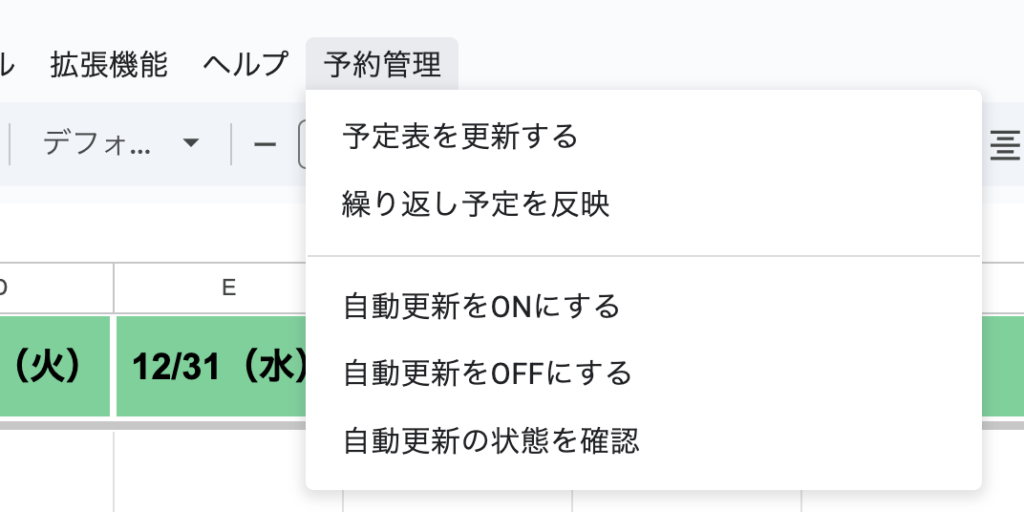
Task: Choose 繰り返し予定を反映 menu item
Action: (475, 205)
